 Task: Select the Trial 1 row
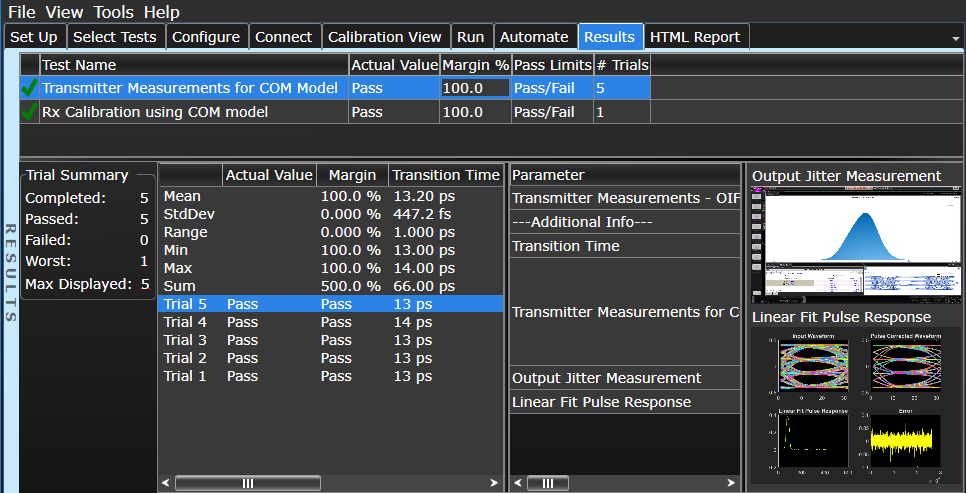pyautogui.click(x=331, y=376)
